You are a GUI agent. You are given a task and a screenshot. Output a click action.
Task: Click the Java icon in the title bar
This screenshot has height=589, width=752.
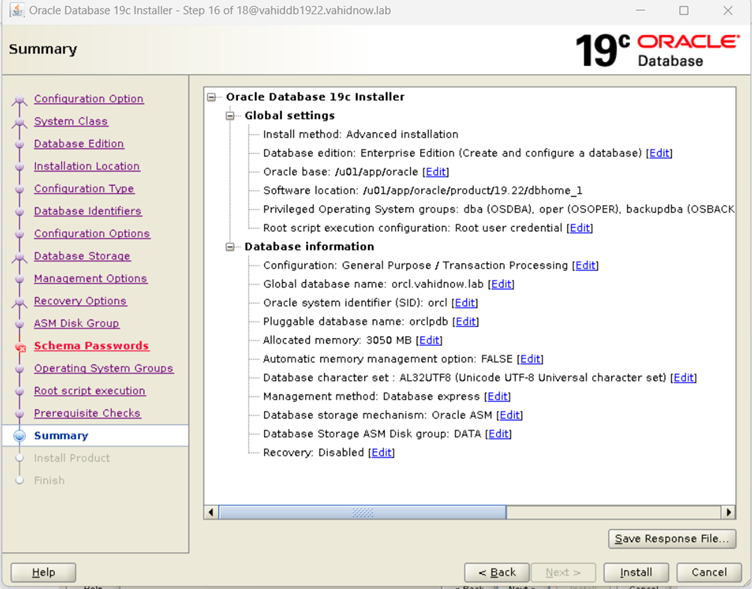tap(15, 10)
